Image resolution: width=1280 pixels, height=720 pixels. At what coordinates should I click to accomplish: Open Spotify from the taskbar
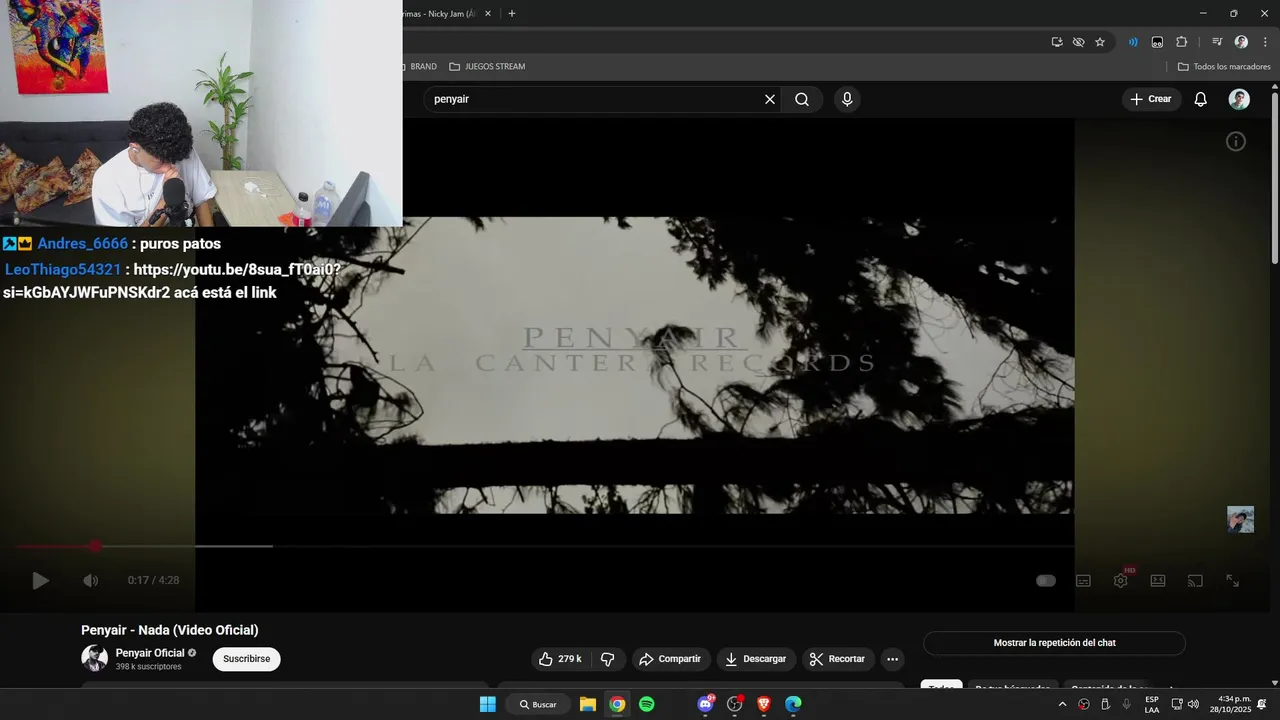tap(647, 704)
